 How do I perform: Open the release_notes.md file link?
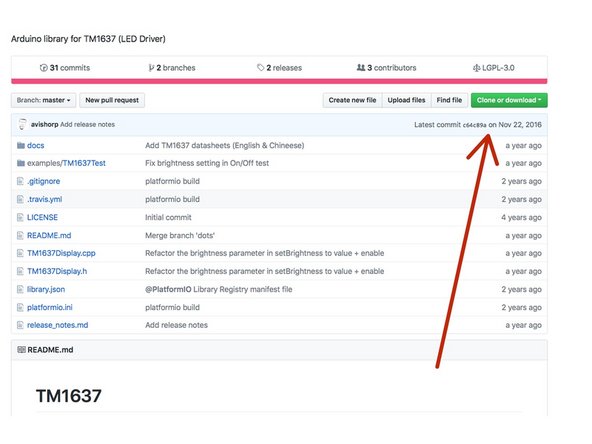pyautogui.click(x=57, y=325)
